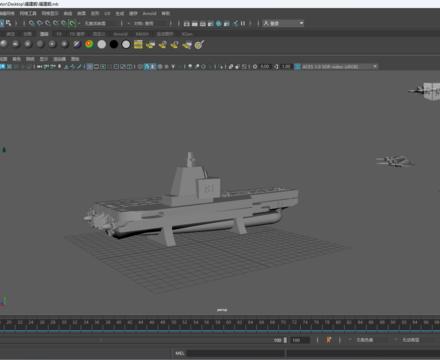The image size is (440, 360).
Task: Toggle the orange auto keyframe button
Action: click(329, 340)
